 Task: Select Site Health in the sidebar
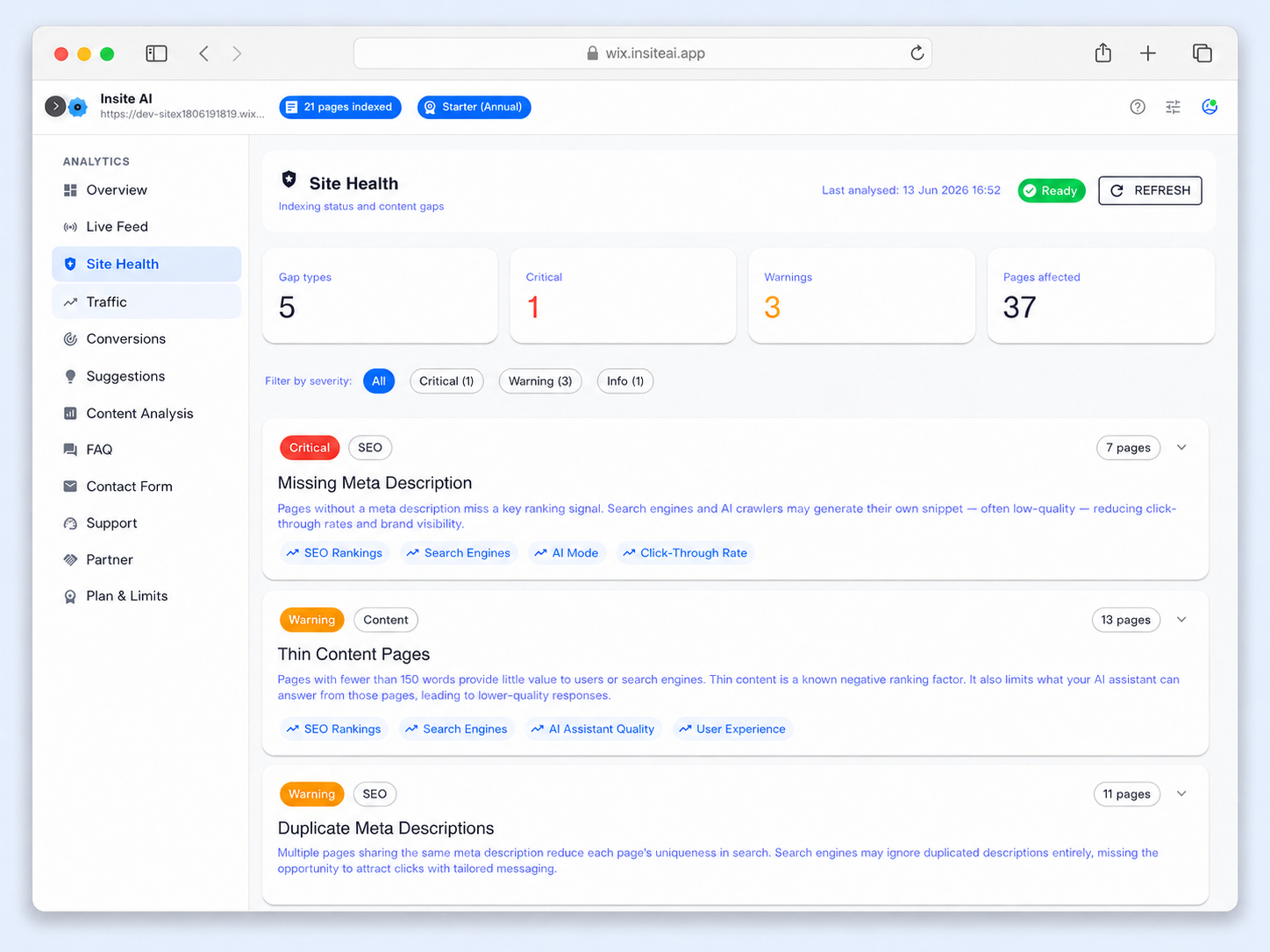(146, 264)
